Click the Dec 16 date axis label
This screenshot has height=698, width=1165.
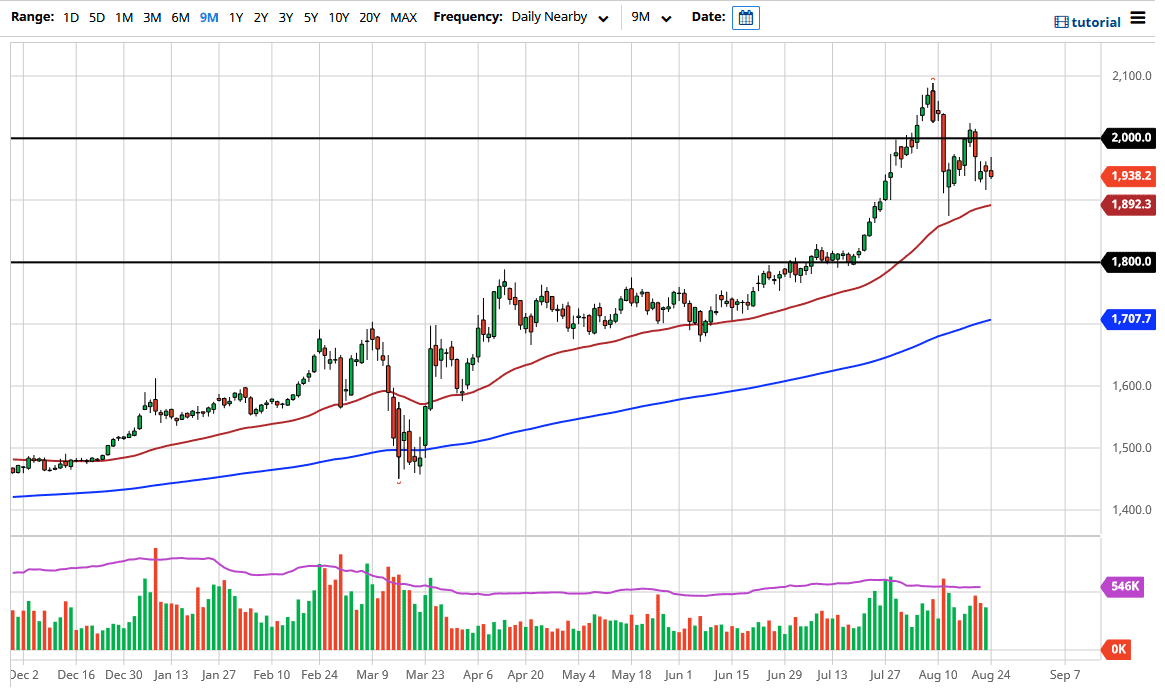tap(76, 675)
